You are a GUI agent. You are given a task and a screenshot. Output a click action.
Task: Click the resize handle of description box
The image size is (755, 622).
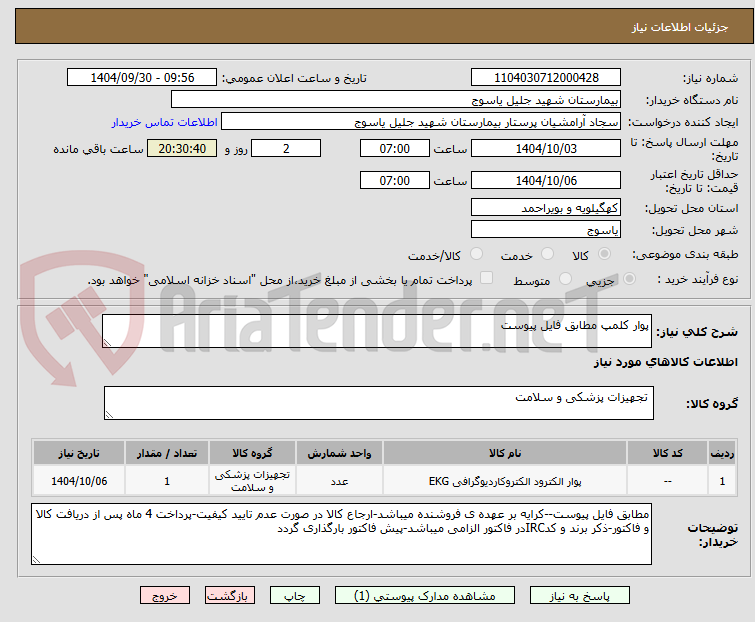point(107,343)
